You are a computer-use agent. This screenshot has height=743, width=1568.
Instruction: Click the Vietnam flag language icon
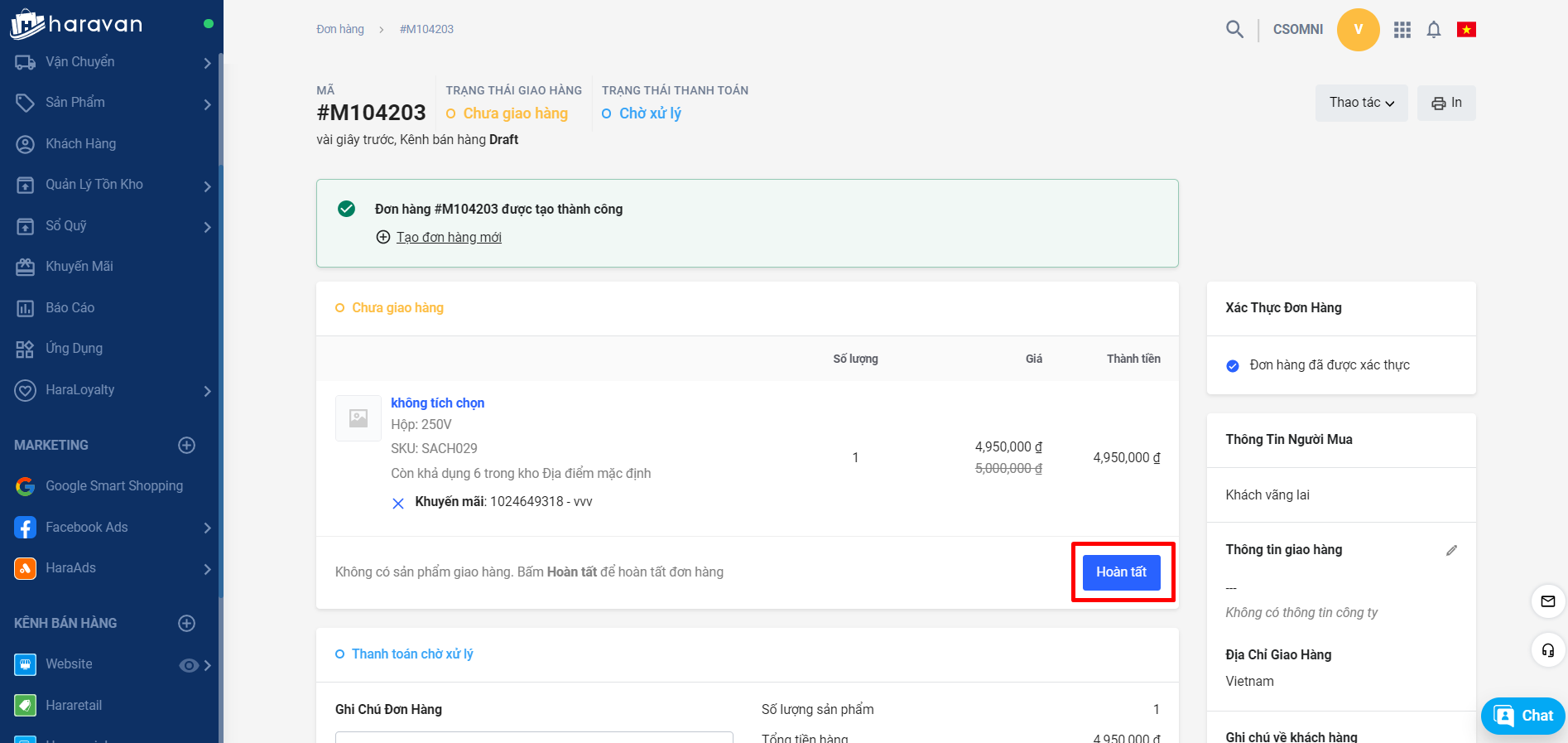1466,30
